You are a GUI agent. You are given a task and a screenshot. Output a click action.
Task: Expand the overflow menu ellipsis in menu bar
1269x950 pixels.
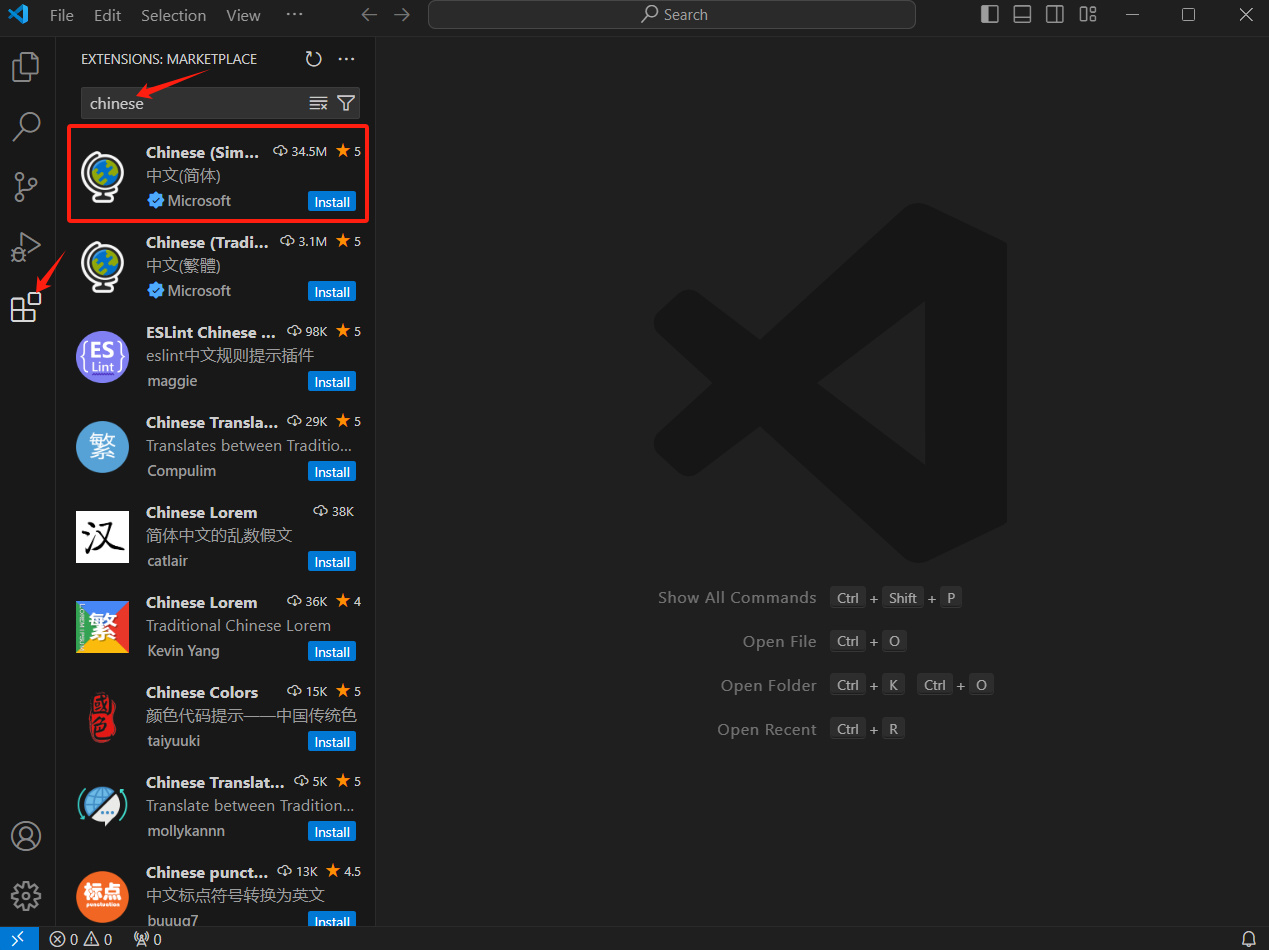[294, 15]
